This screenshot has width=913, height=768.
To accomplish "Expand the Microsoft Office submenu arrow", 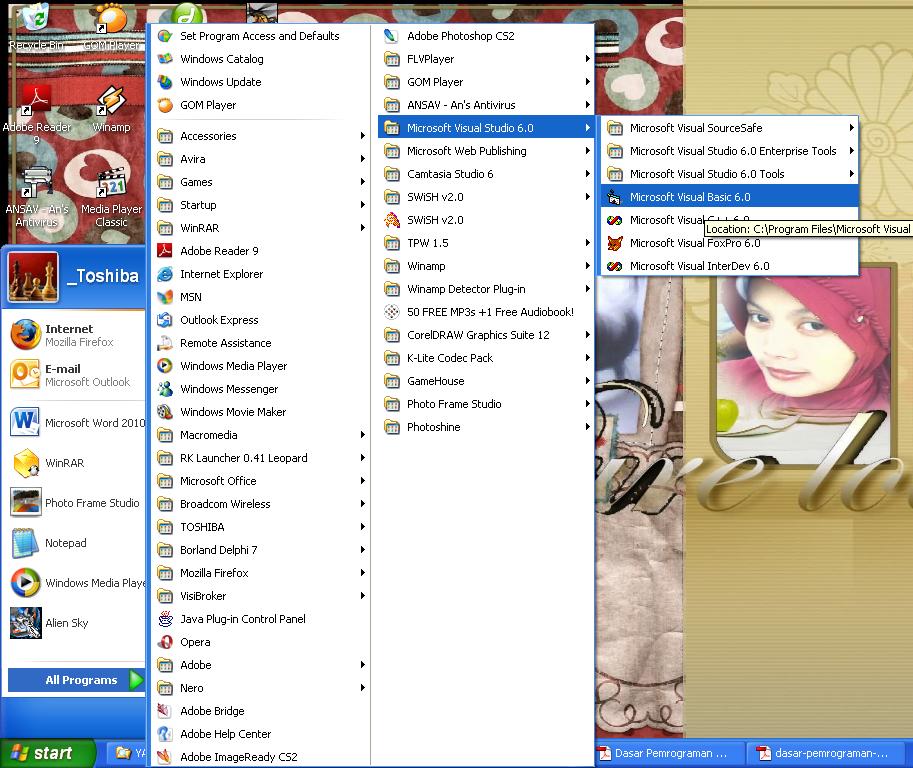I will [x=362, y=481].
